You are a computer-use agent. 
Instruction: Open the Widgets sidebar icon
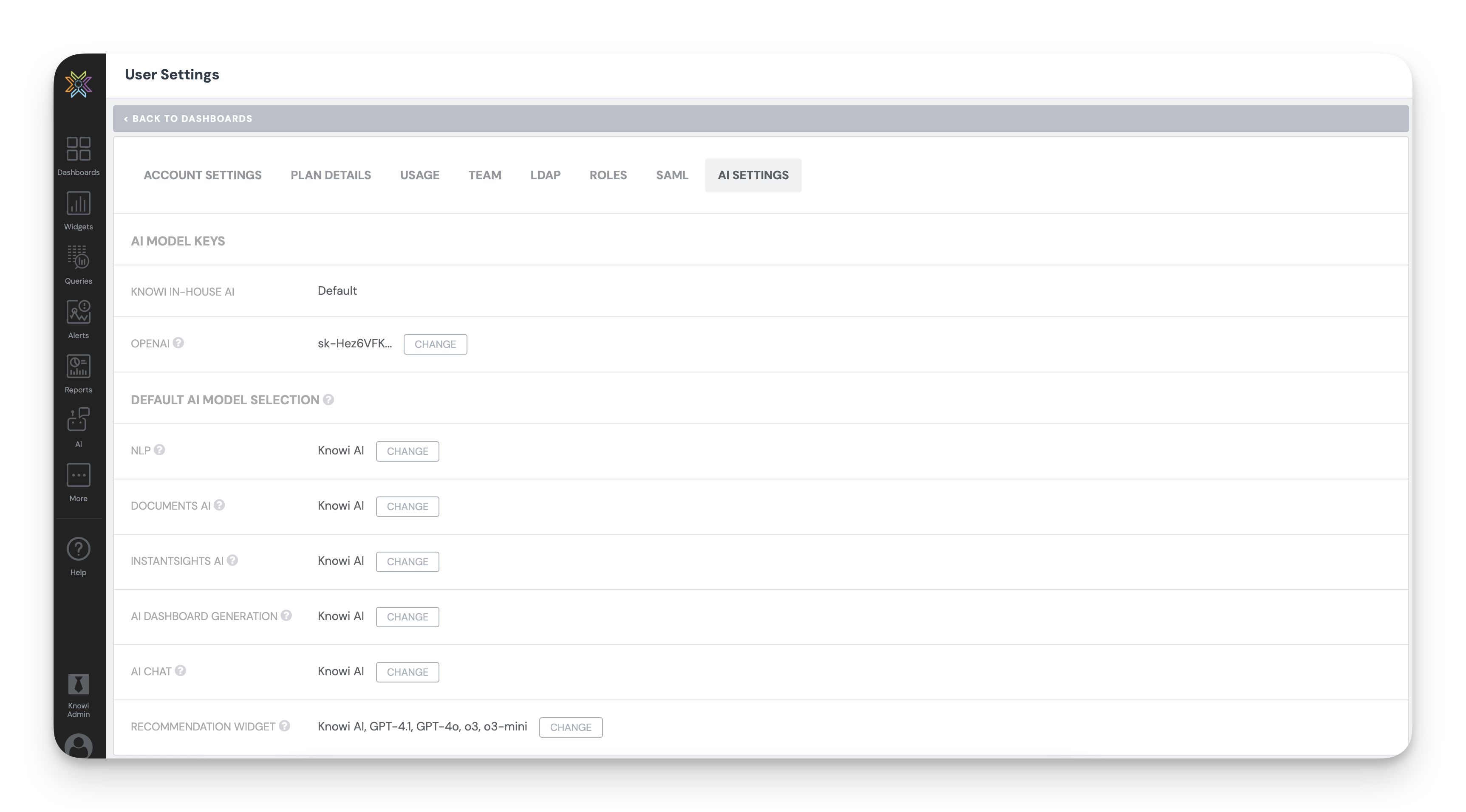(x=78, y=210)
